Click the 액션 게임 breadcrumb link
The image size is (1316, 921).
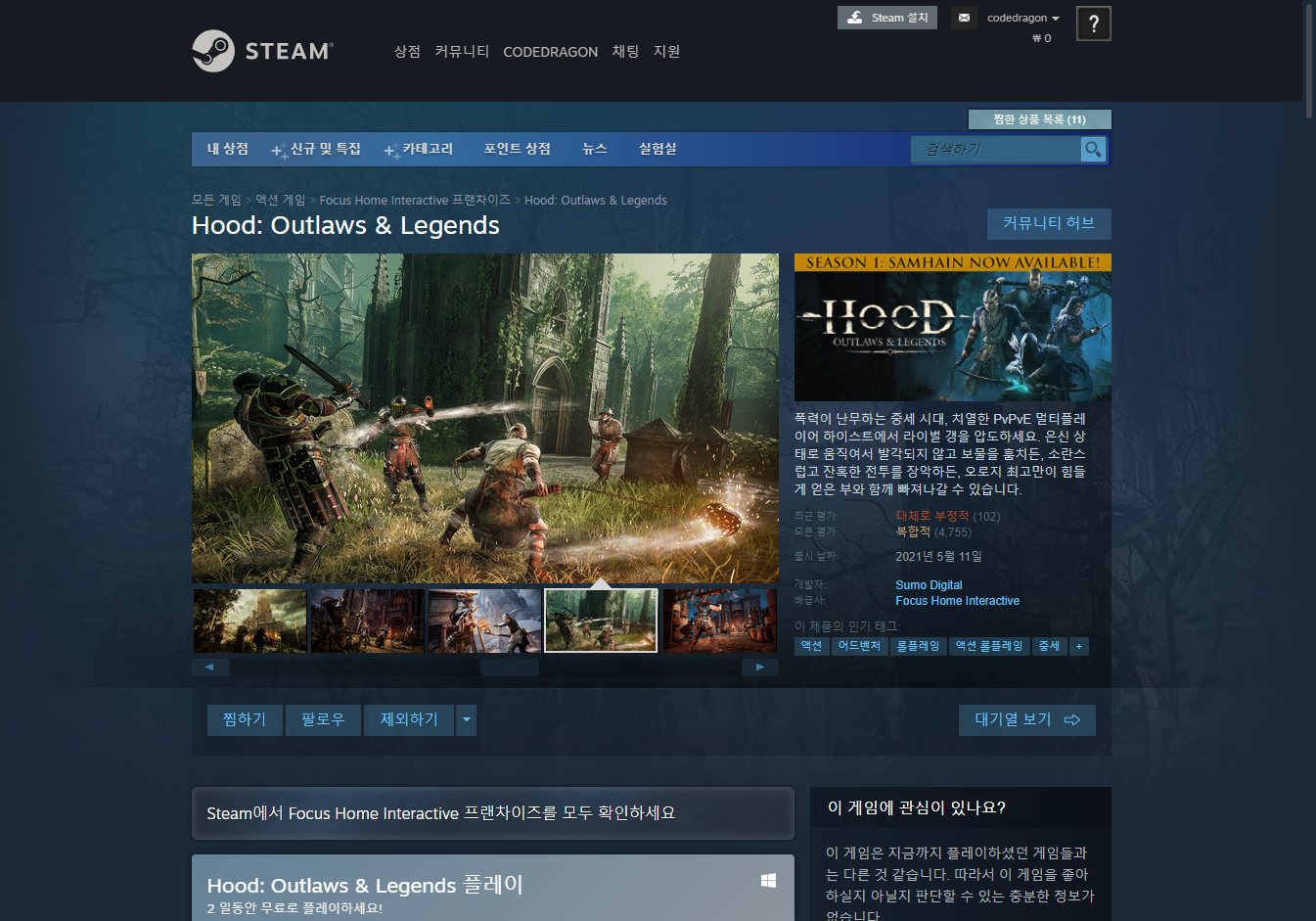click(281, 200)
